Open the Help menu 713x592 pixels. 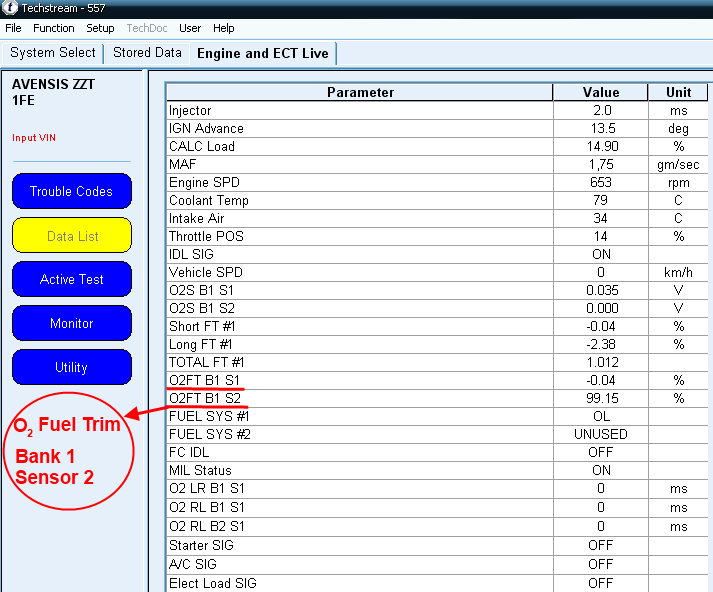coord(223,28)
